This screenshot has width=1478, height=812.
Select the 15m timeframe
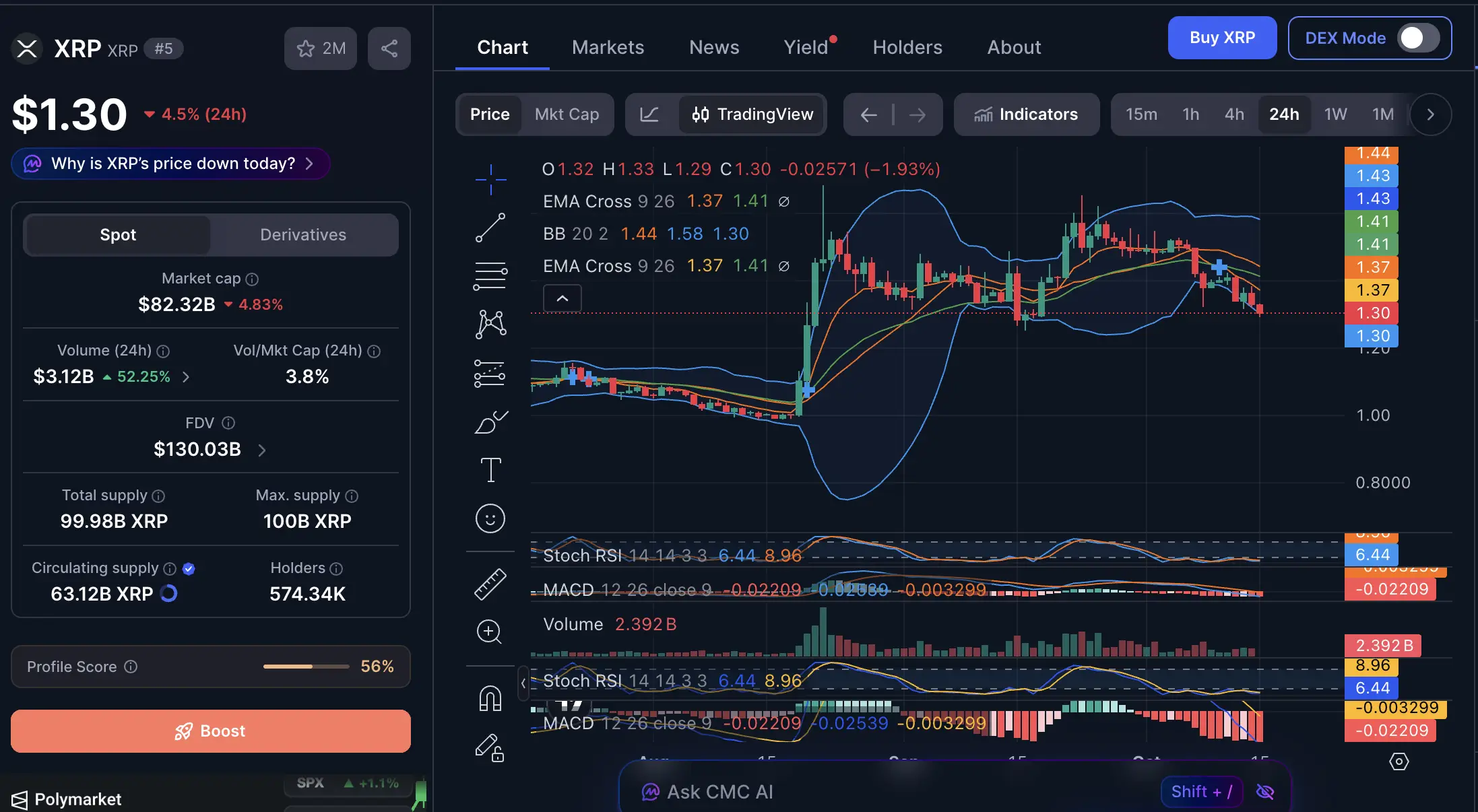(x=1141, y=114)
